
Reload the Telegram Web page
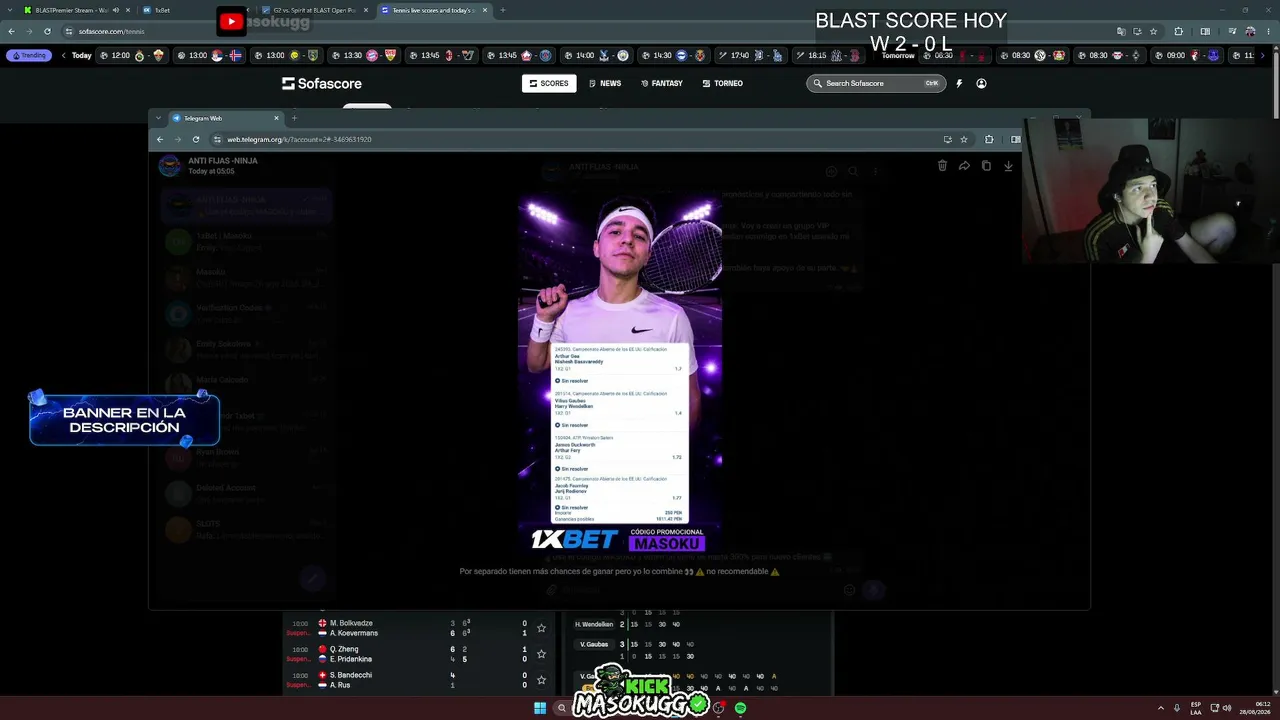click(196, 139)
